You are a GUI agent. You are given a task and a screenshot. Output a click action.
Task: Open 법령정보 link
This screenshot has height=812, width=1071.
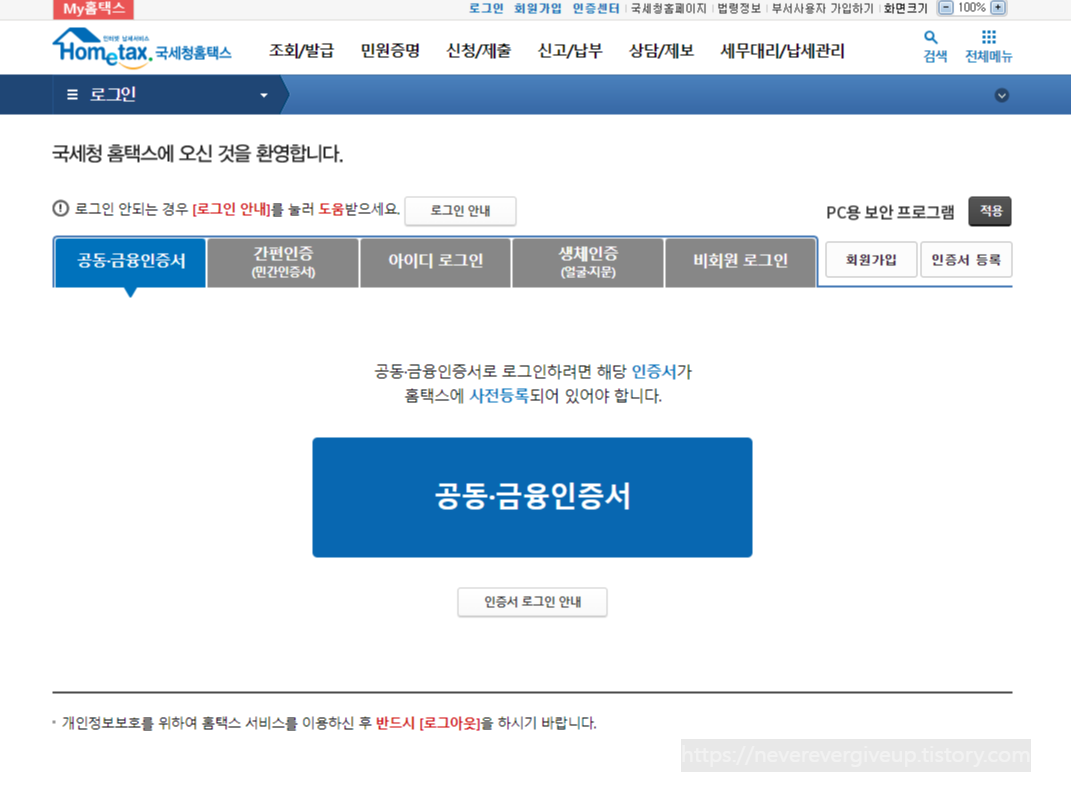(738, 8)
